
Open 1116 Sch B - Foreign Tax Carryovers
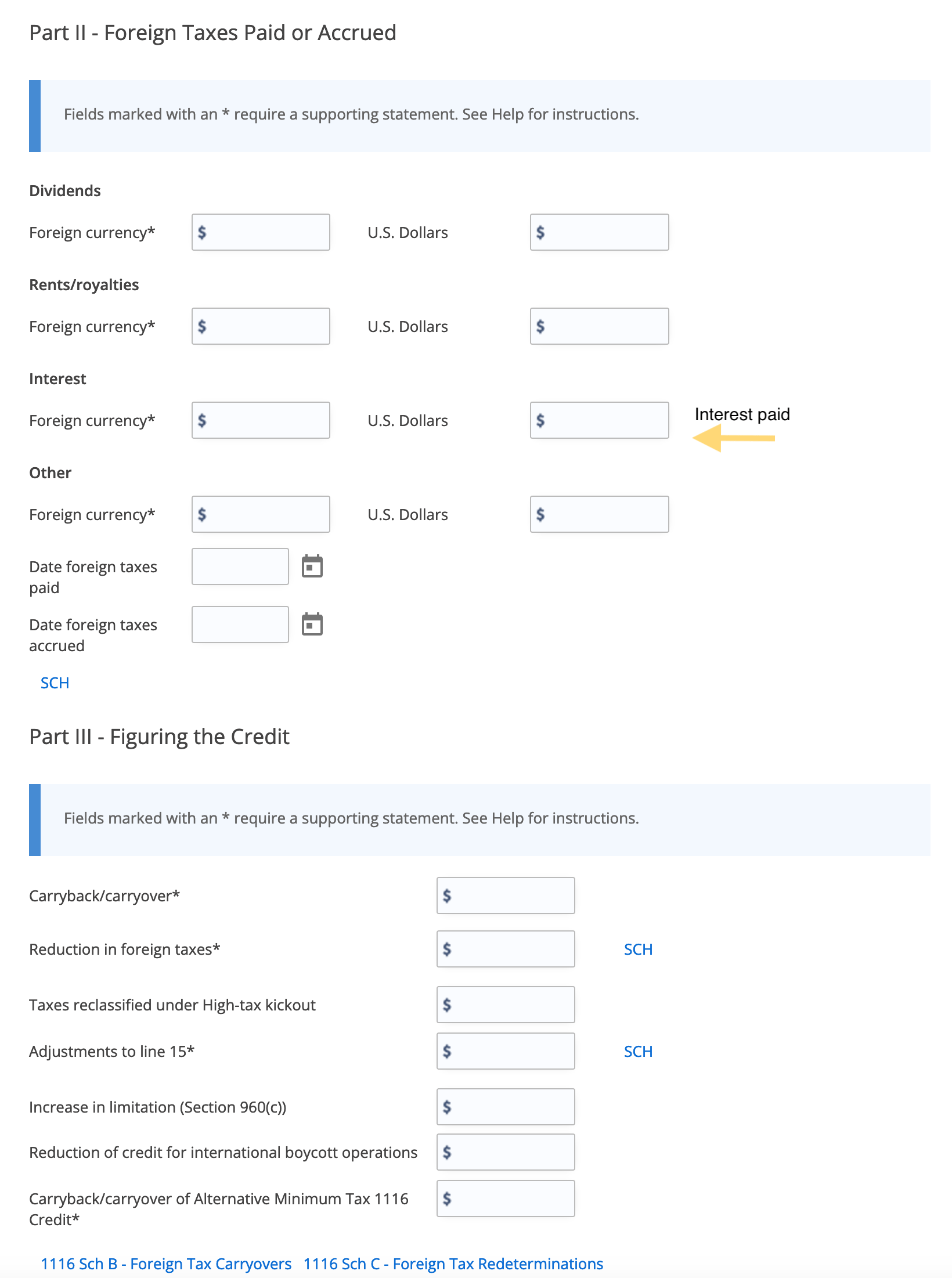166,1264
